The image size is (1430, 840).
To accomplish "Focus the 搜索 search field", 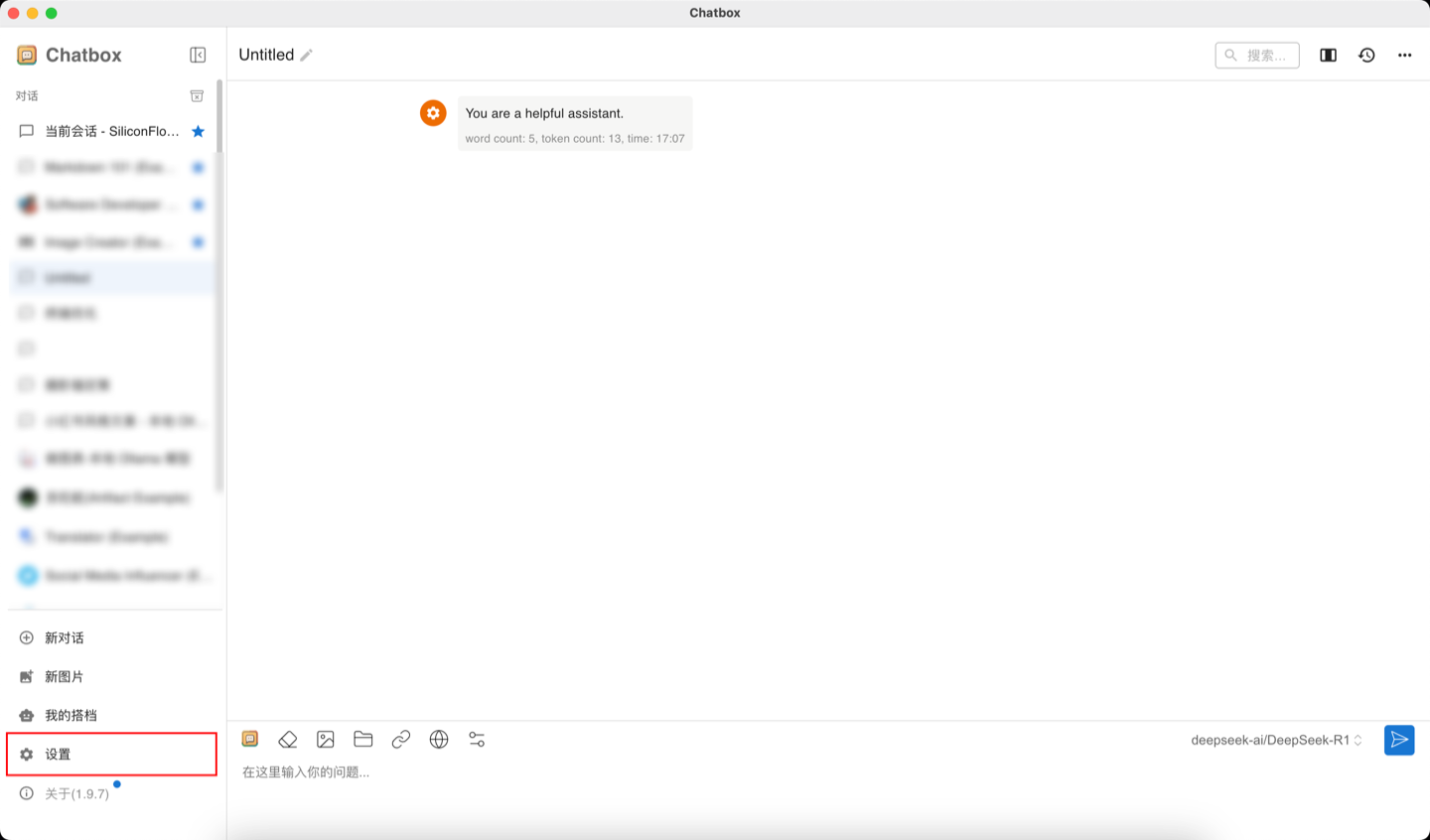I will click(x=1257, y=56).
